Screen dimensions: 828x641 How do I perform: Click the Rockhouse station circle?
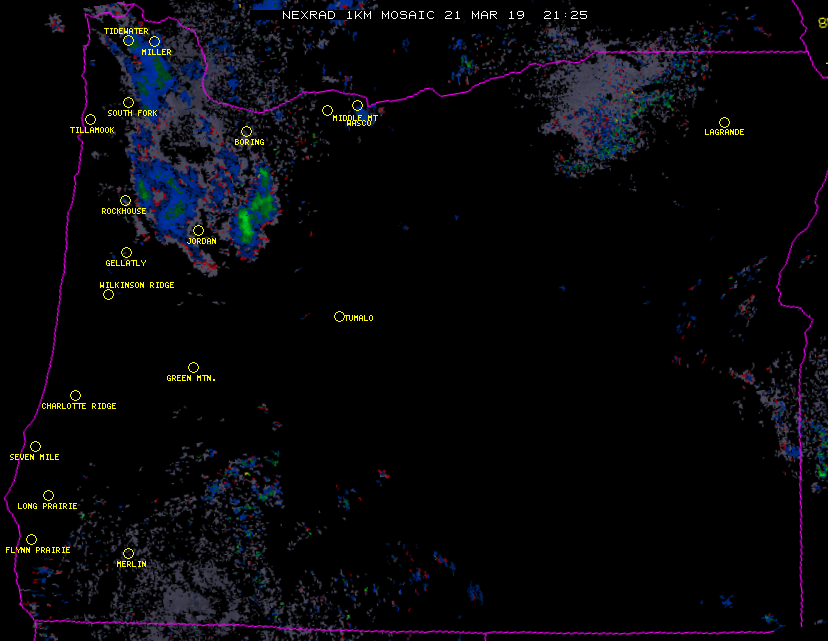pyautogui.click(x=125, y=200)
